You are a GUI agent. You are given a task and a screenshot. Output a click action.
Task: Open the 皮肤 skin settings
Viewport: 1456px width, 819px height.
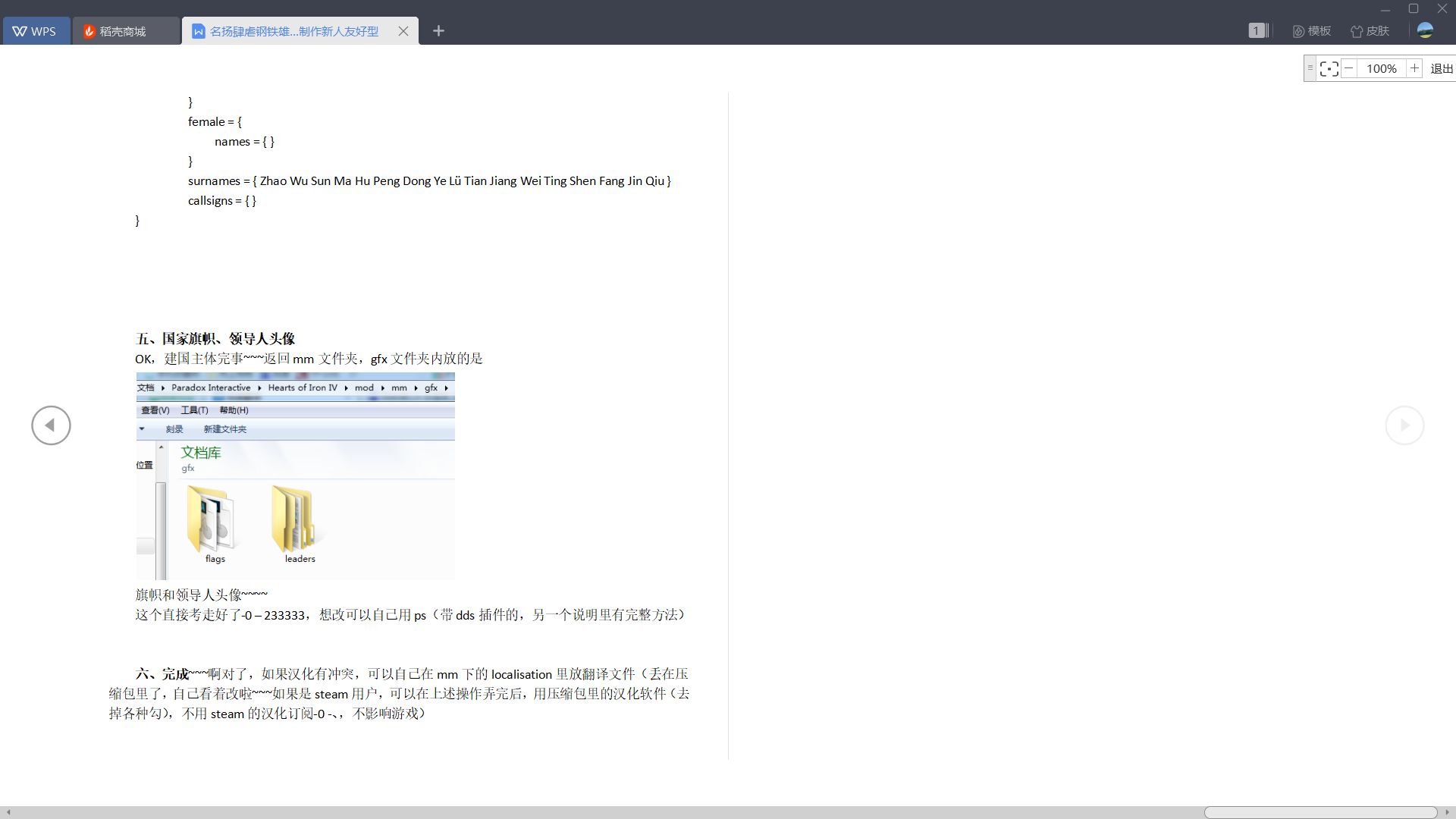(x=1370, y=31)
